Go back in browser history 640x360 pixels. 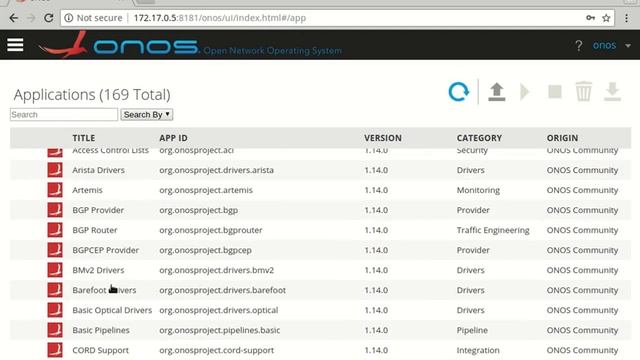click(x=13, y=18)
